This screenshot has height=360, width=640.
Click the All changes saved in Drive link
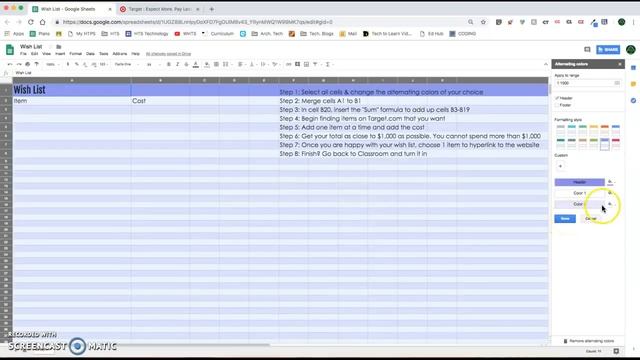[x=168, y=54]
